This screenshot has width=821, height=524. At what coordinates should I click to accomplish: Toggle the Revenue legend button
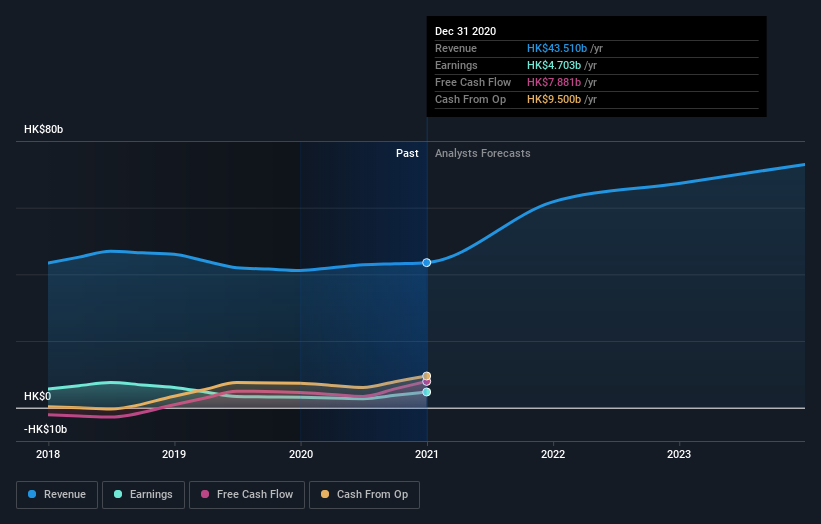(x=57, y=495)
